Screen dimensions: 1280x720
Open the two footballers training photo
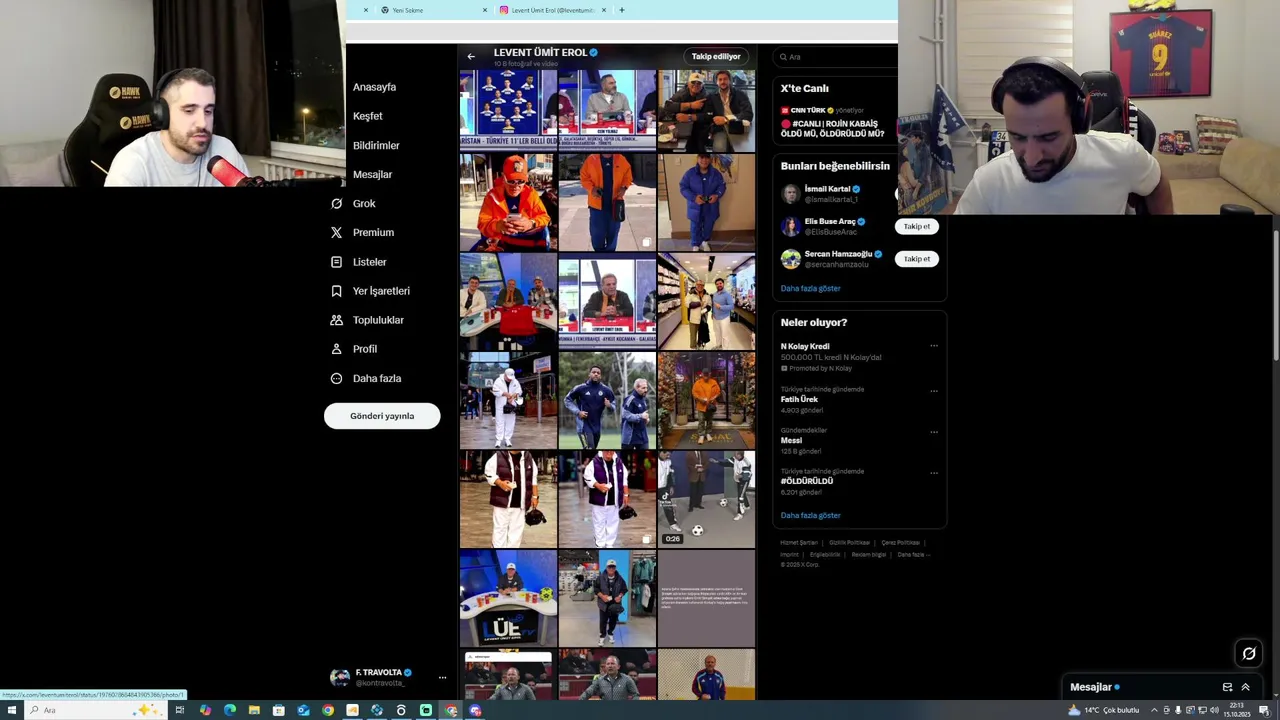pos(607,400)
